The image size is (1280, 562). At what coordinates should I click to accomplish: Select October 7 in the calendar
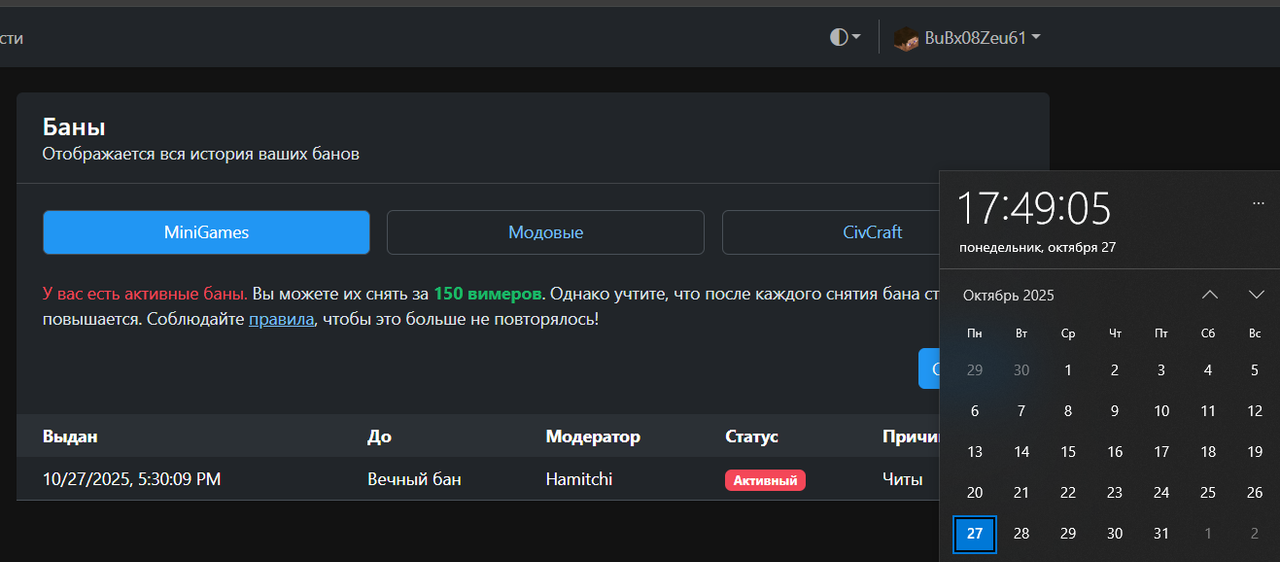pyautogui.click(x=1021, y=411)
